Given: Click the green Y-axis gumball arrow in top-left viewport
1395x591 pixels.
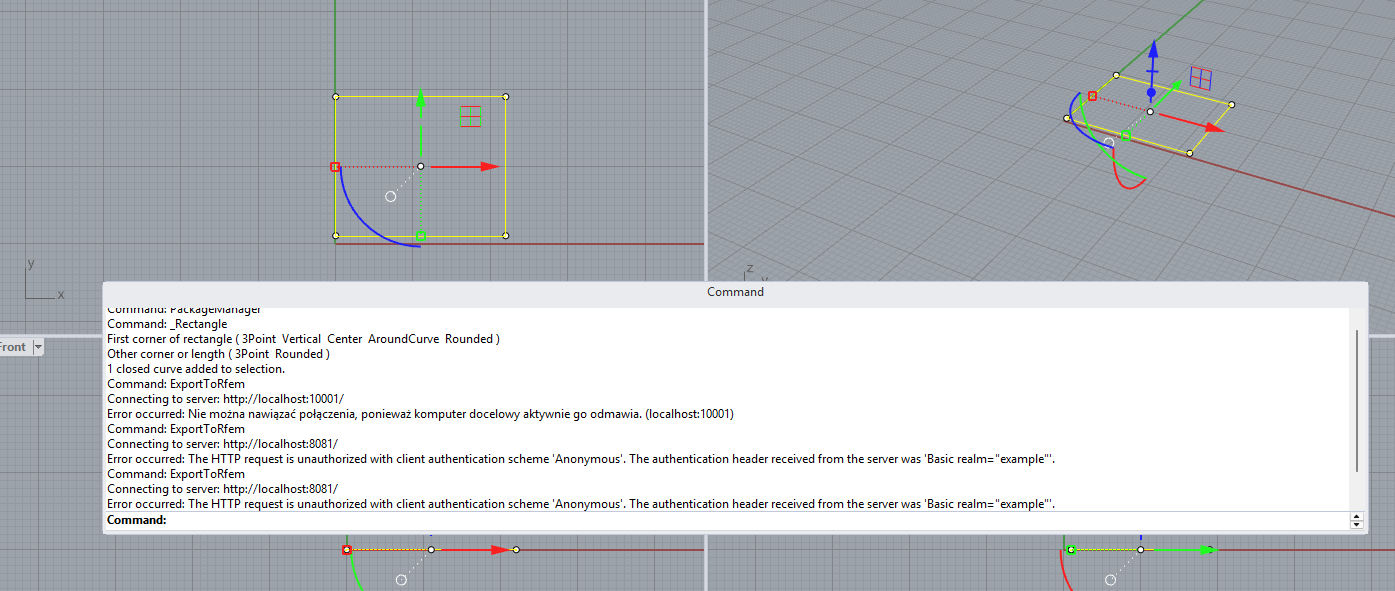Looking at the screenshot, I should [420, 98].
